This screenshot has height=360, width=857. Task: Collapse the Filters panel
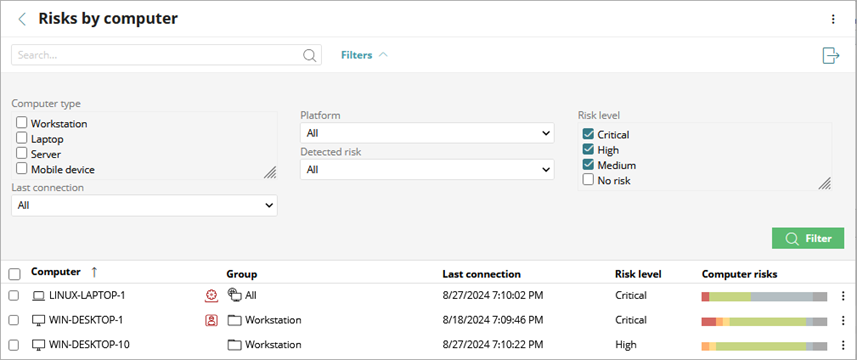click(364, 55)
